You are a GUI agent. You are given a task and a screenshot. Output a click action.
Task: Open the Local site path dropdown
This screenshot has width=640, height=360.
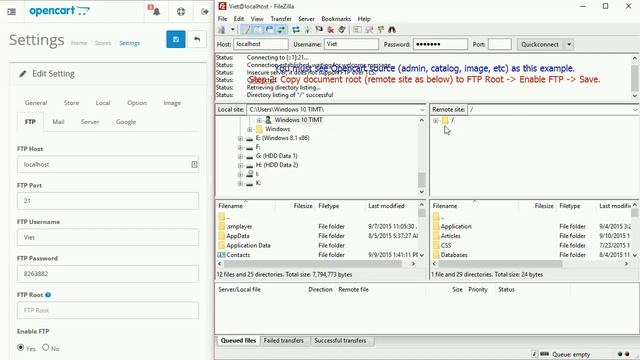tap(422, 109)
